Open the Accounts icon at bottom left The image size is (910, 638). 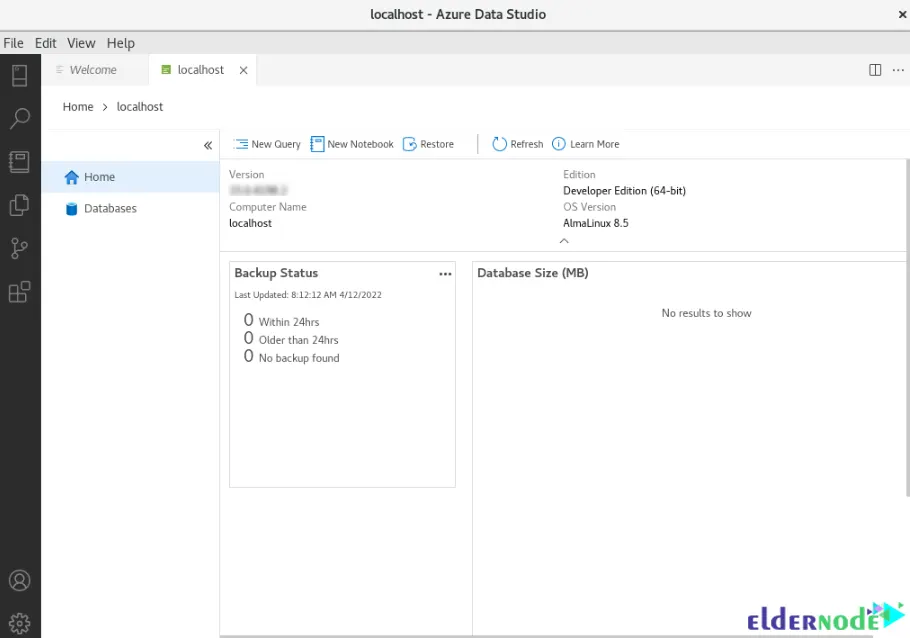coord(19,581)
